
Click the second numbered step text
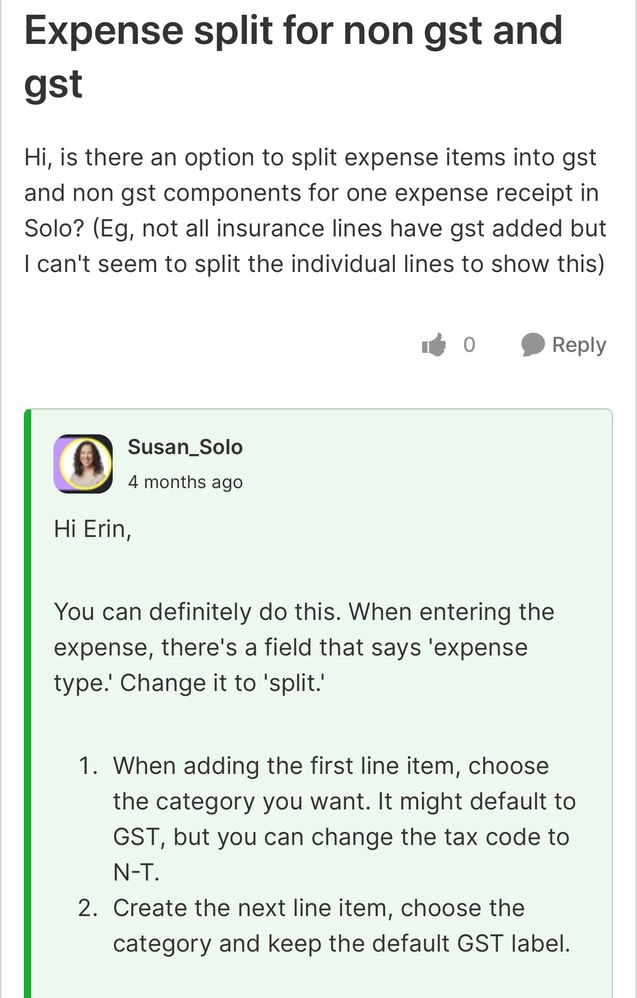coord(340,925)
